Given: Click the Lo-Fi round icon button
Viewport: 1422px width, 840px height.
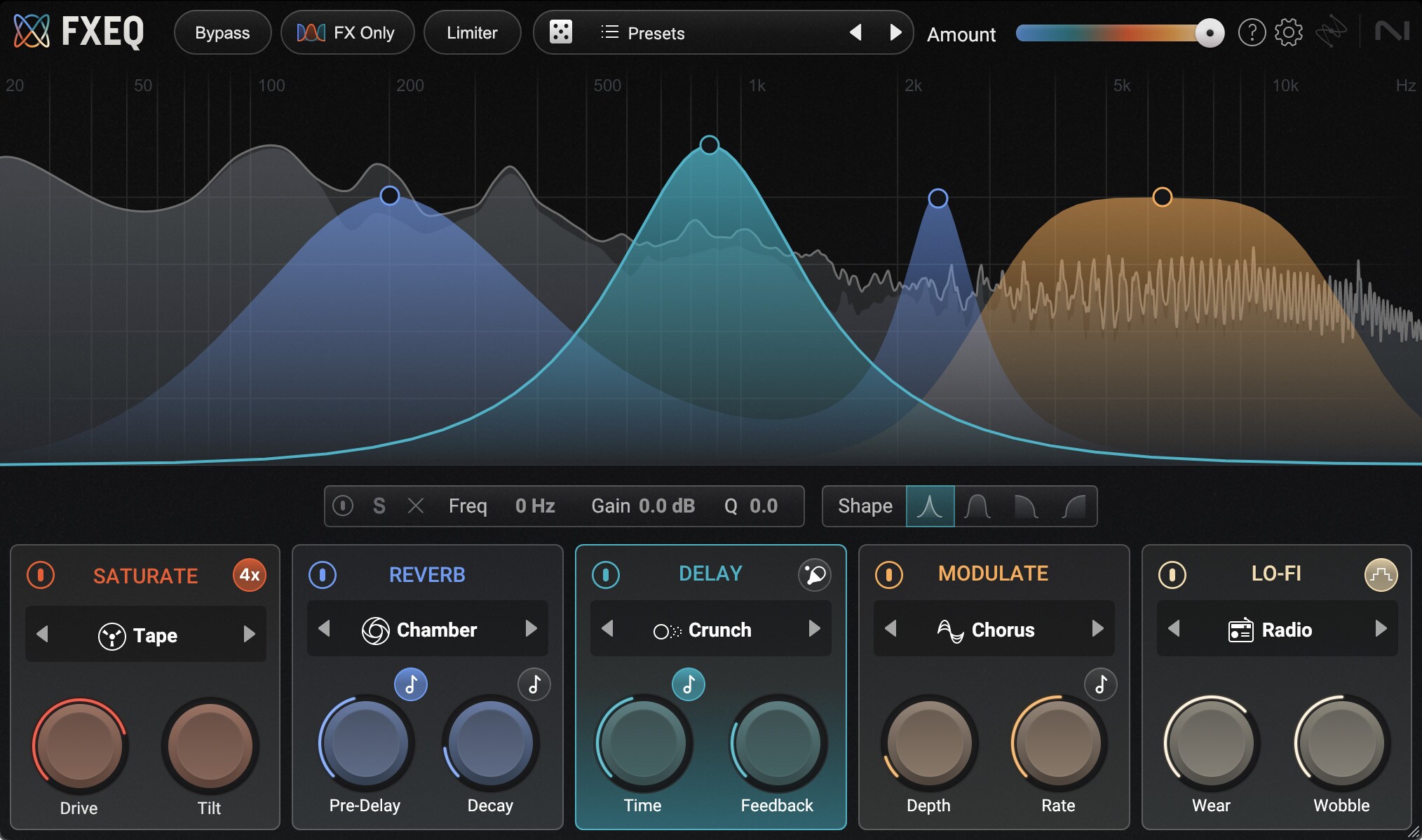Looking at the screenshot, I should [x=1380, y=575].
